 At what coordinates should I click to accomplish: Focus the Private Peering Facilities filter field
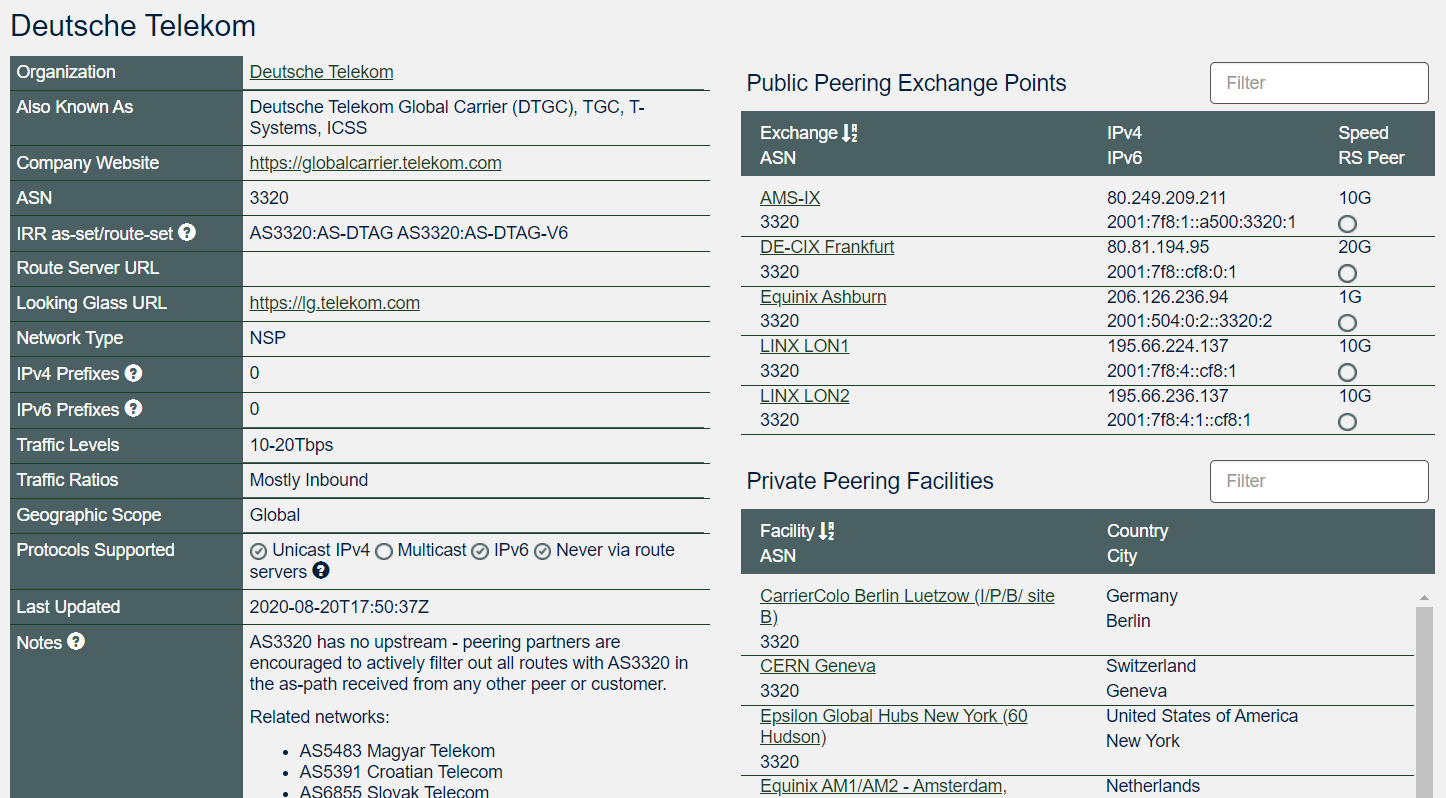(1319, 481)
